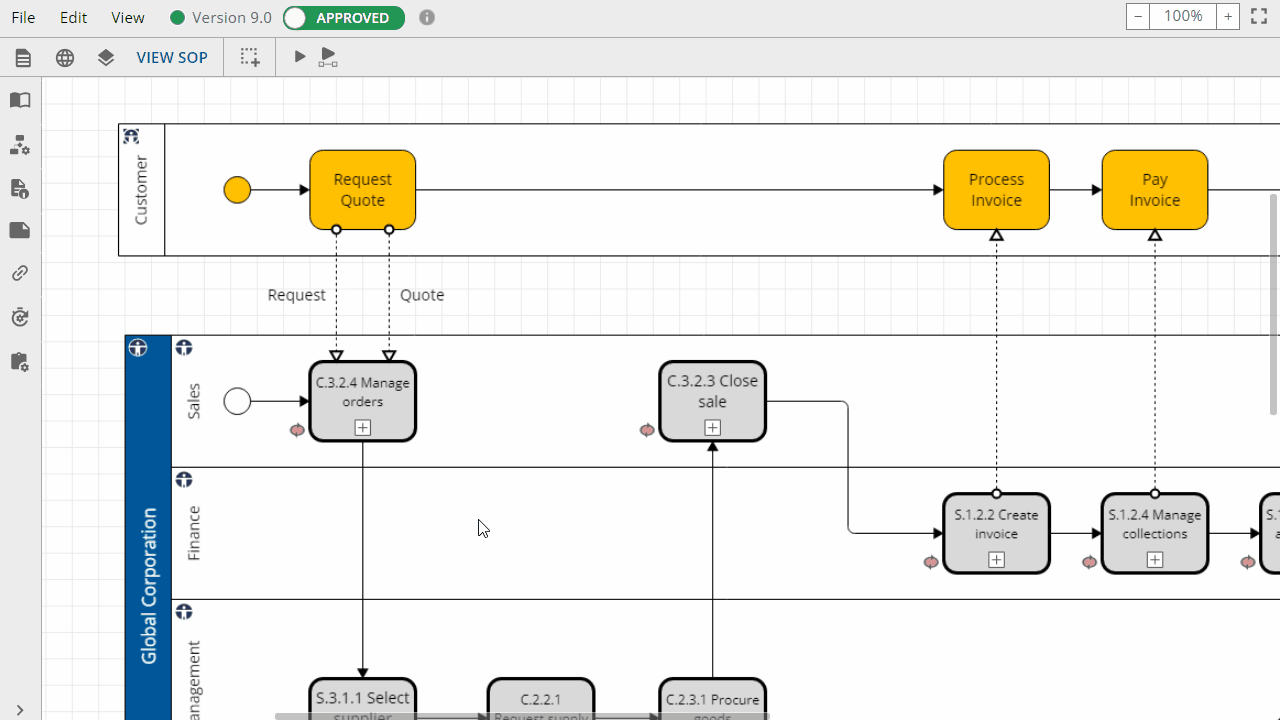The width and height of the screenshot is (1280, 720).
Task: Expand the left sidebar with bottom chevron
Action: (x=20, y=710)
